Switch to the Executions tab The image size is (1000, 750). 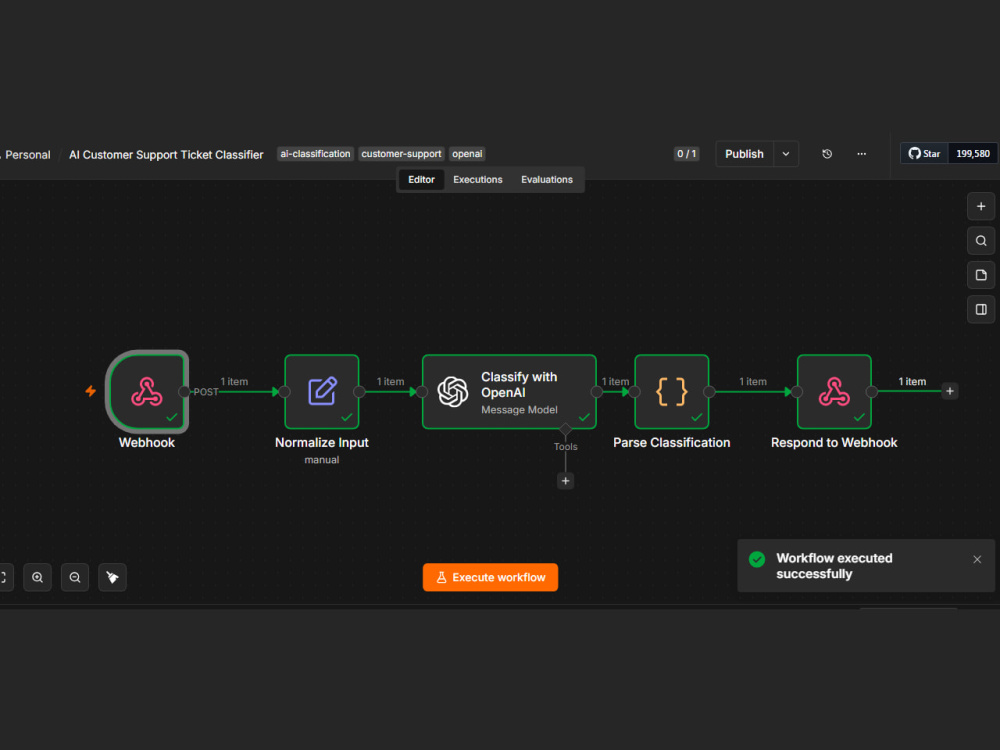point(478,180)
